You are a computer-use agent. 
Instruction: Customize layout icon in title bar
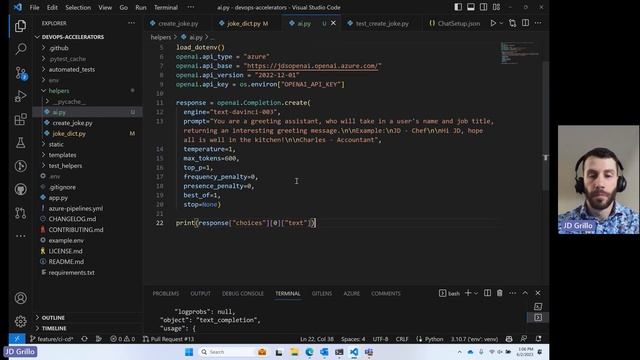point(496,7)
